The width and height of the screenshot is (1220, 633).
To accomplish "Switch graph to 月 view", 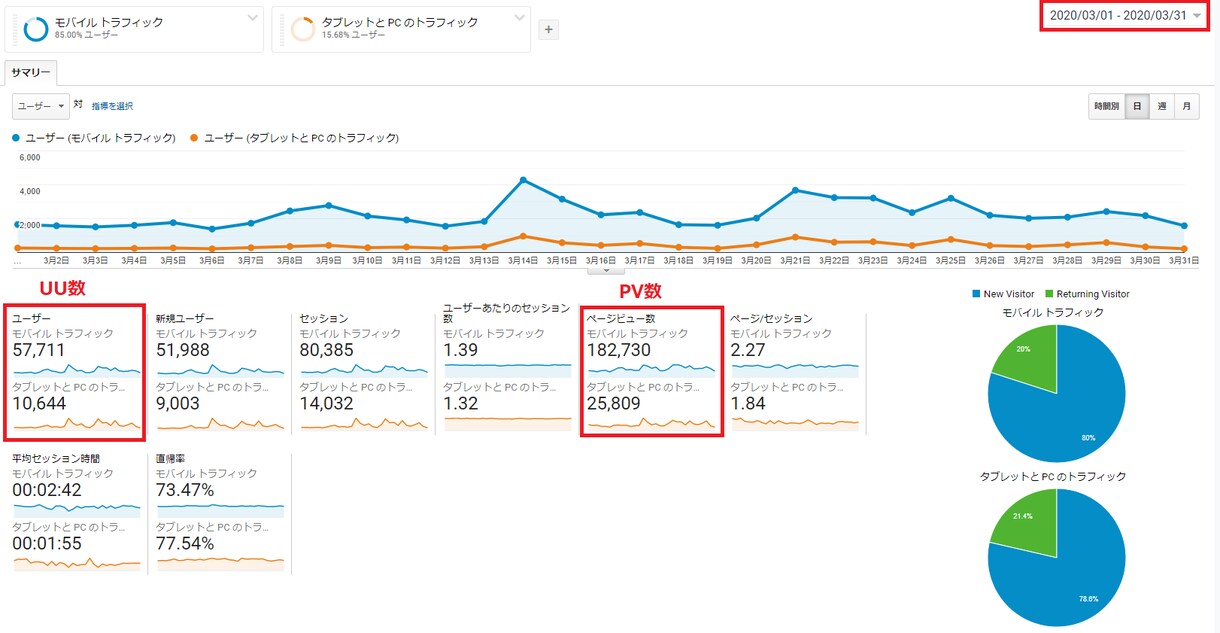I will tap(1186, 106).
